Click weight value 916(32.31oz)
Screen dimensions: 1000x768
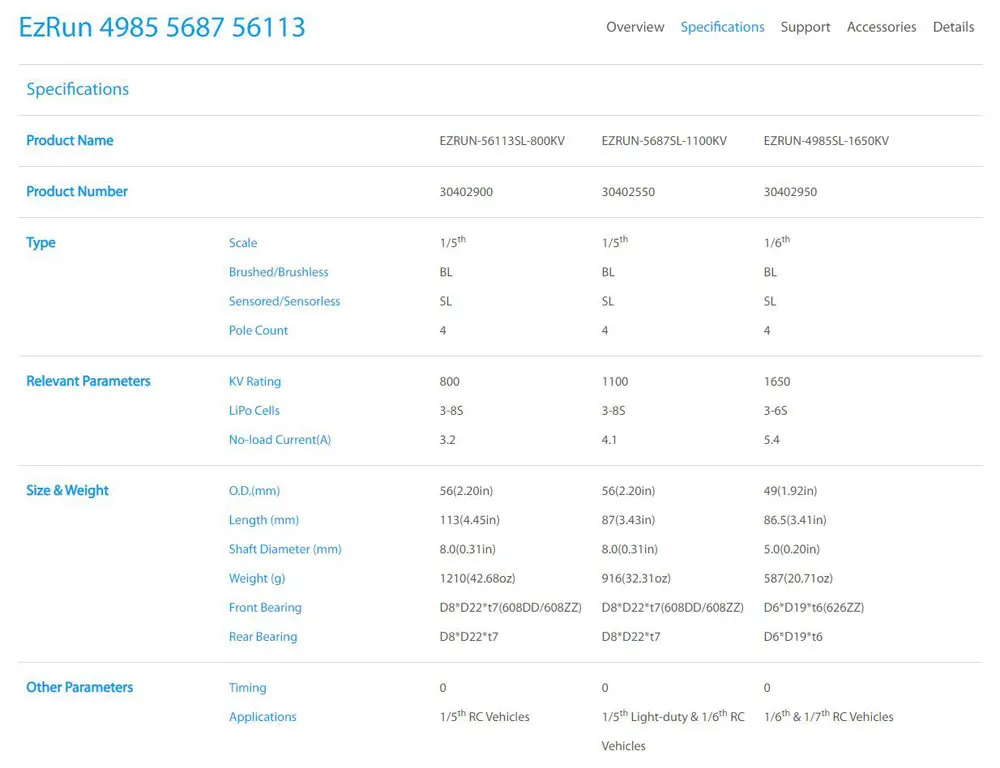tap(636, 579)
